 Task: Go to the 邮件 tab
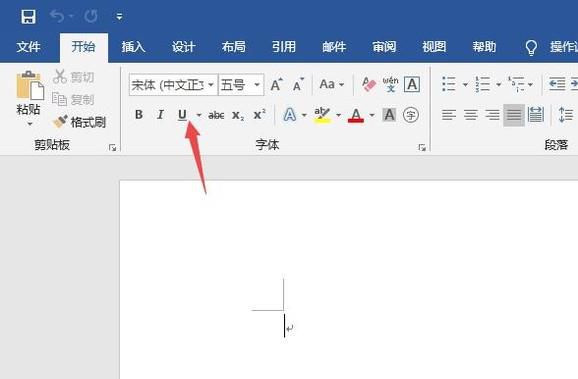tap(334, 47)
